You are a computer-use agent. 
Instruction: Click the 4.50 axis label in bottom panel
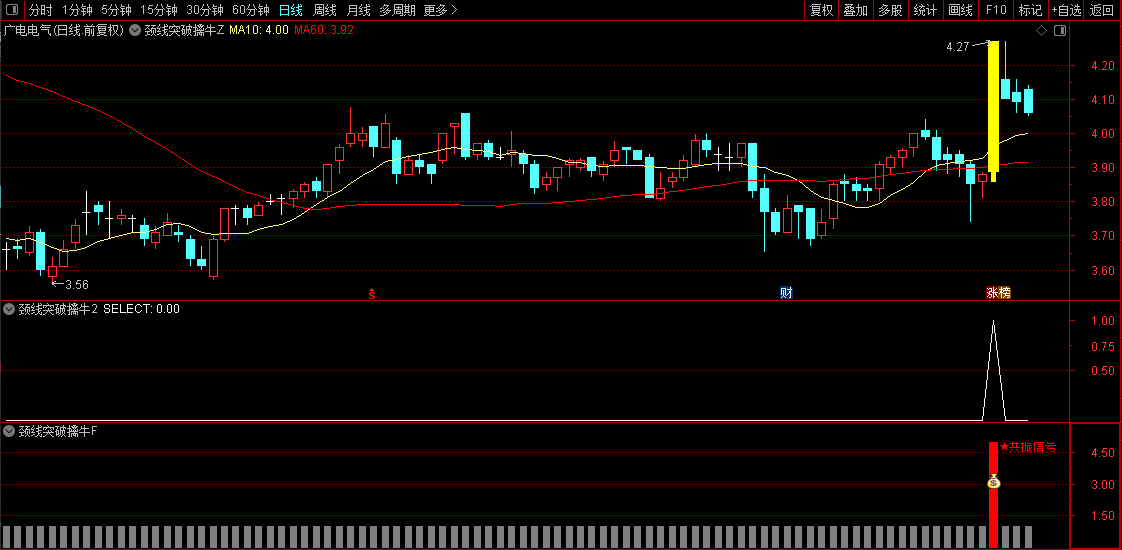click(x=1102, y=453)
